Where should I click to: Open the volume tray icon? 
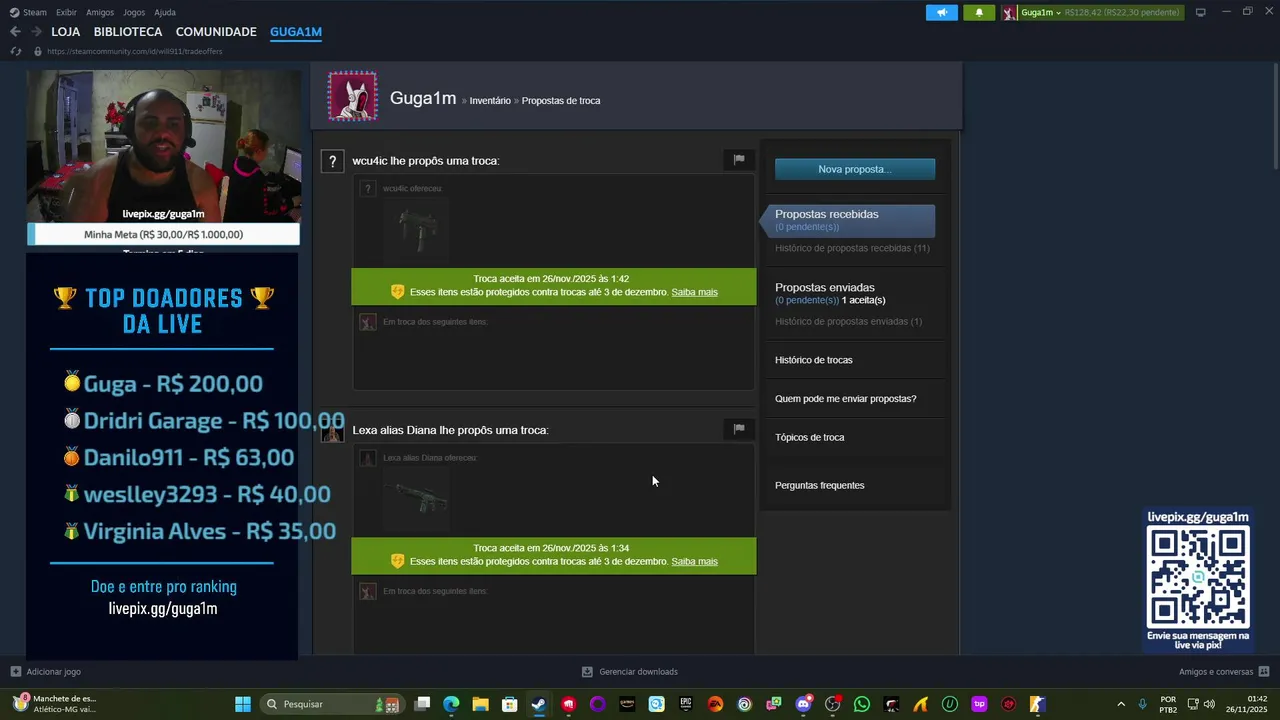1209,704
